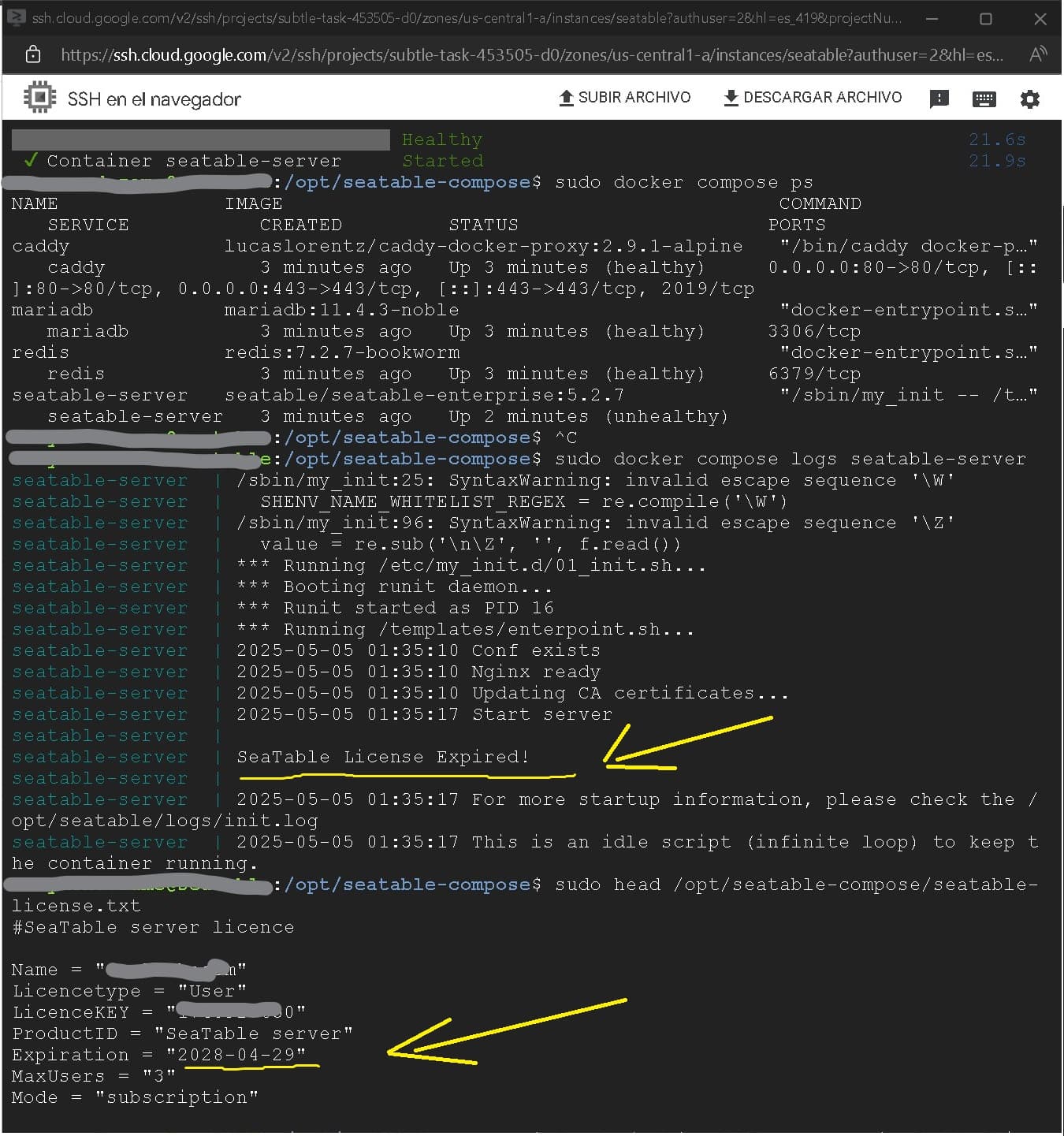
Task: Click the SSH chip logo icon
Action: 39,98
